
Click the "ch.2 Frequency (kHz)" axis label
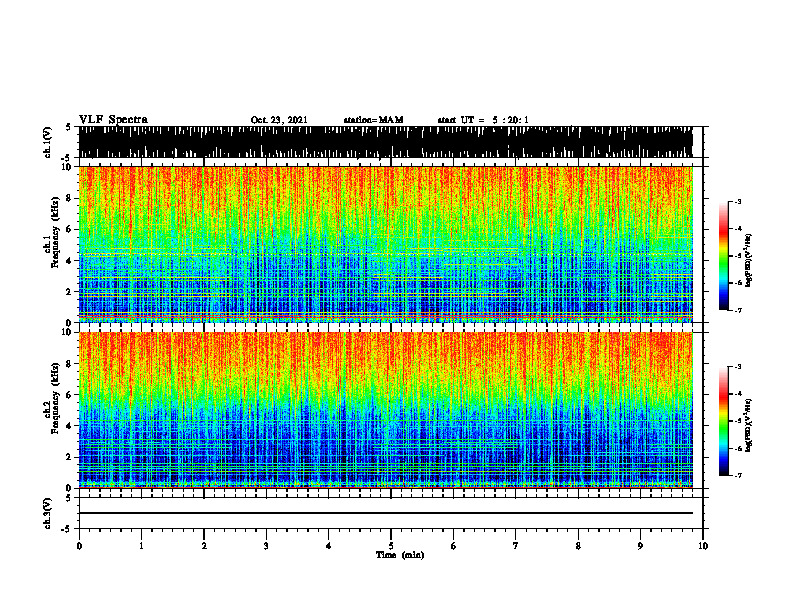coord(52,398)
